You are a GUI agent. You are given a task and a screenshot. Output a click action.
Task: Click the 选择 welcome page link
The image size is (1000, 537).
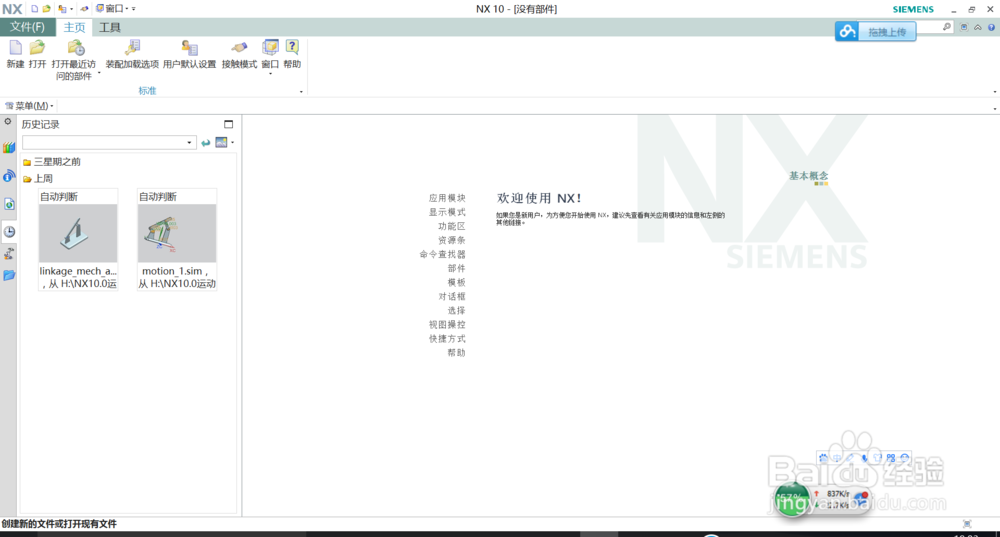(x=457, y=311)
